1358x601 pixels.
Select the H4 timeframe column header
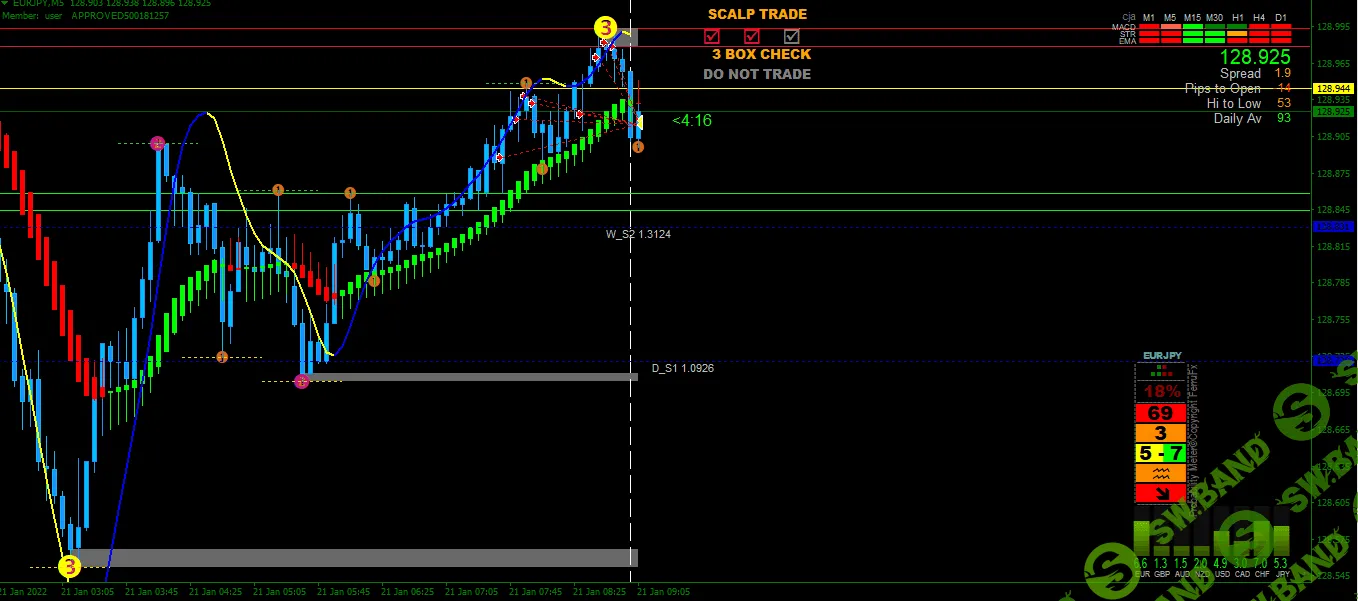point(1258,18)
